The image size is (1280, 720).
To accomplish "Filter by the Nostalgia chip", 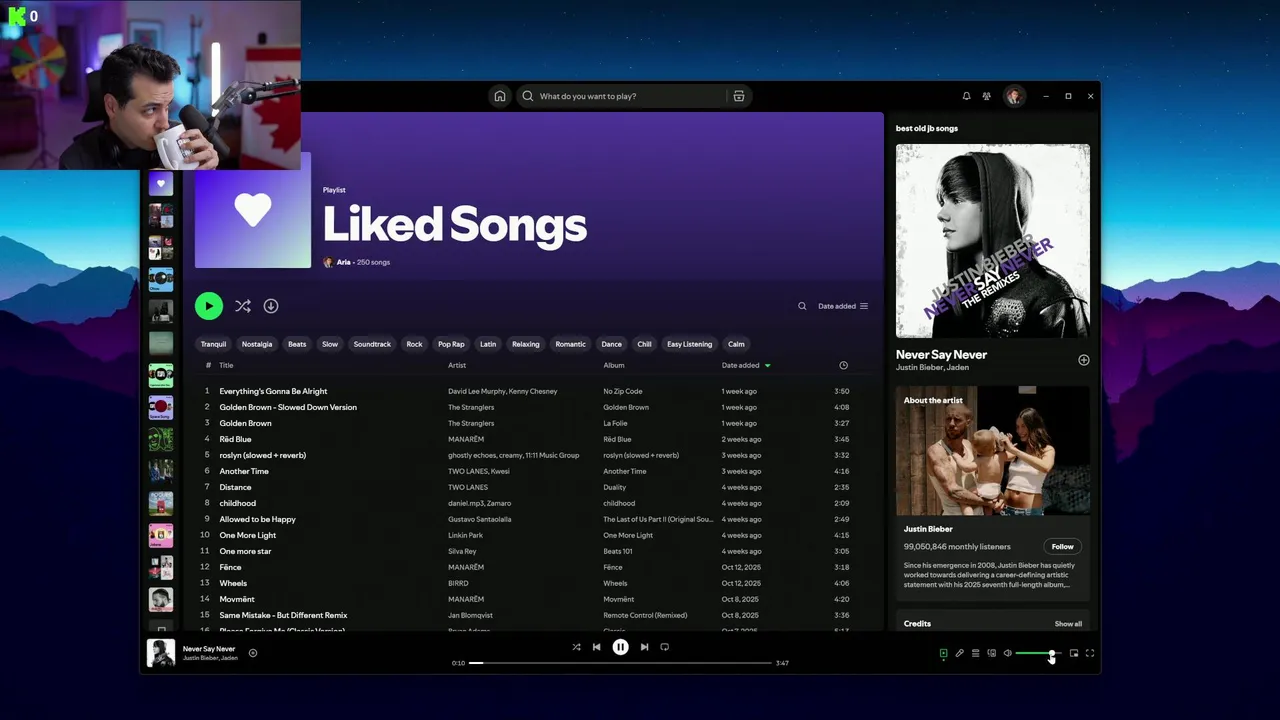I will tap(257, 344).
